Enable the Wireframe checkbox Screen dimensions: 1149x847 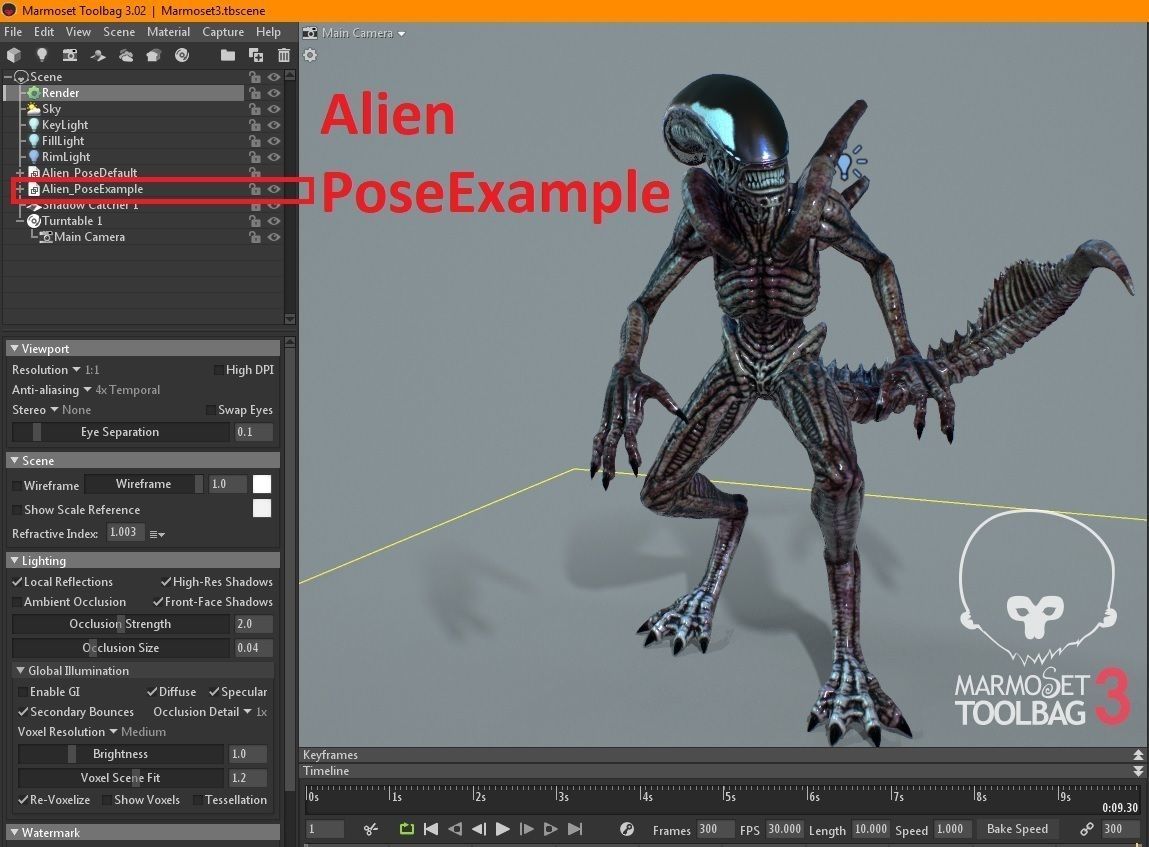17,485
